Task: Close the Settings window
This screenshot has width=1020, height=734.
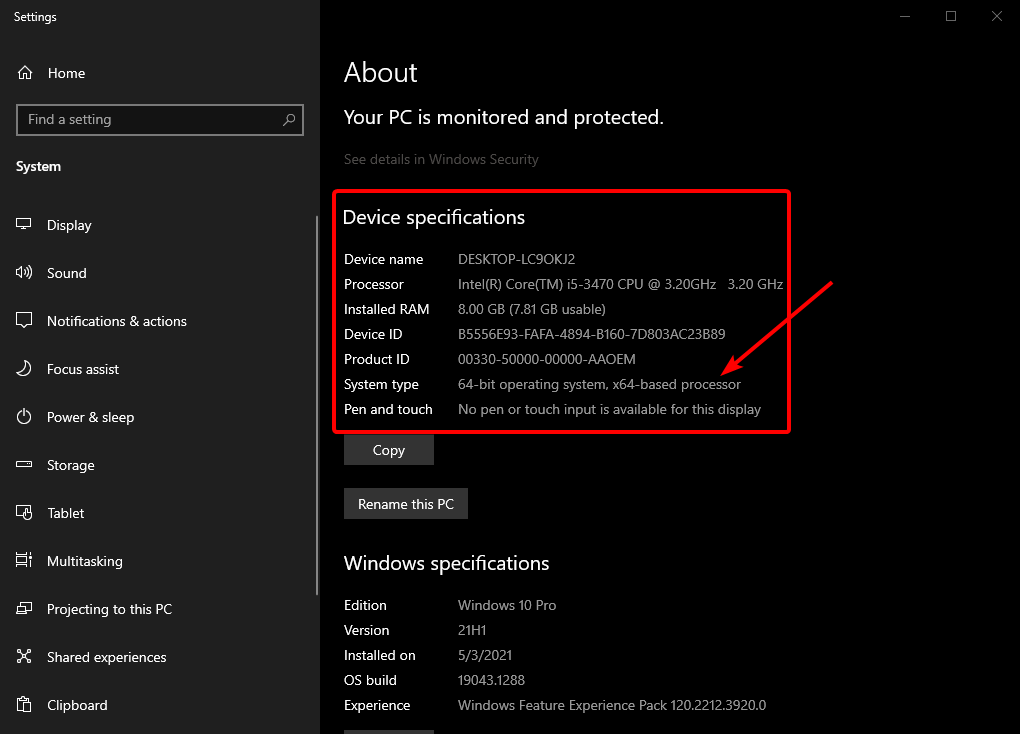Action: click(x=997, y=16)
